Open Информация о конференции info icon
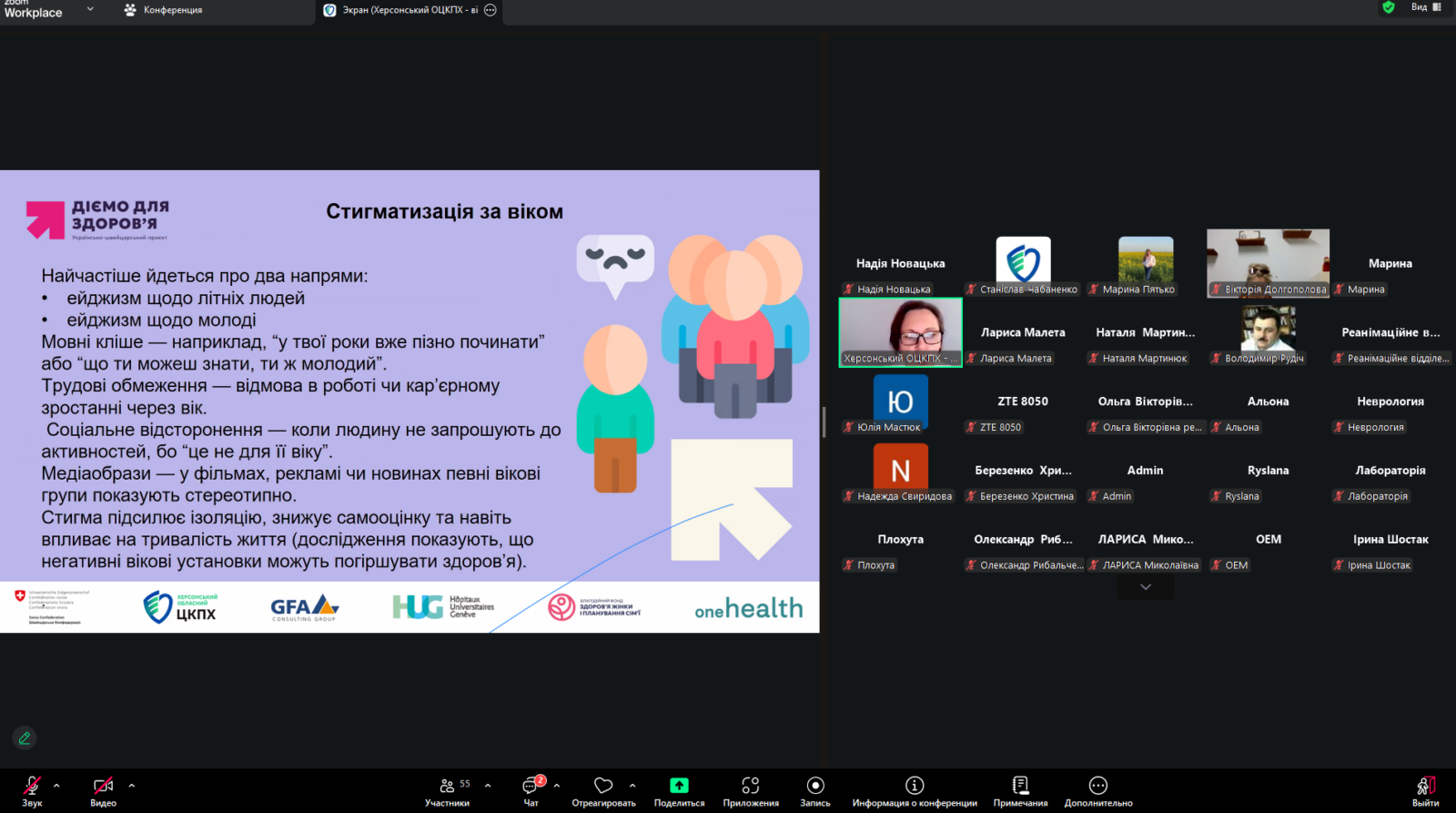 click(915, 788)
